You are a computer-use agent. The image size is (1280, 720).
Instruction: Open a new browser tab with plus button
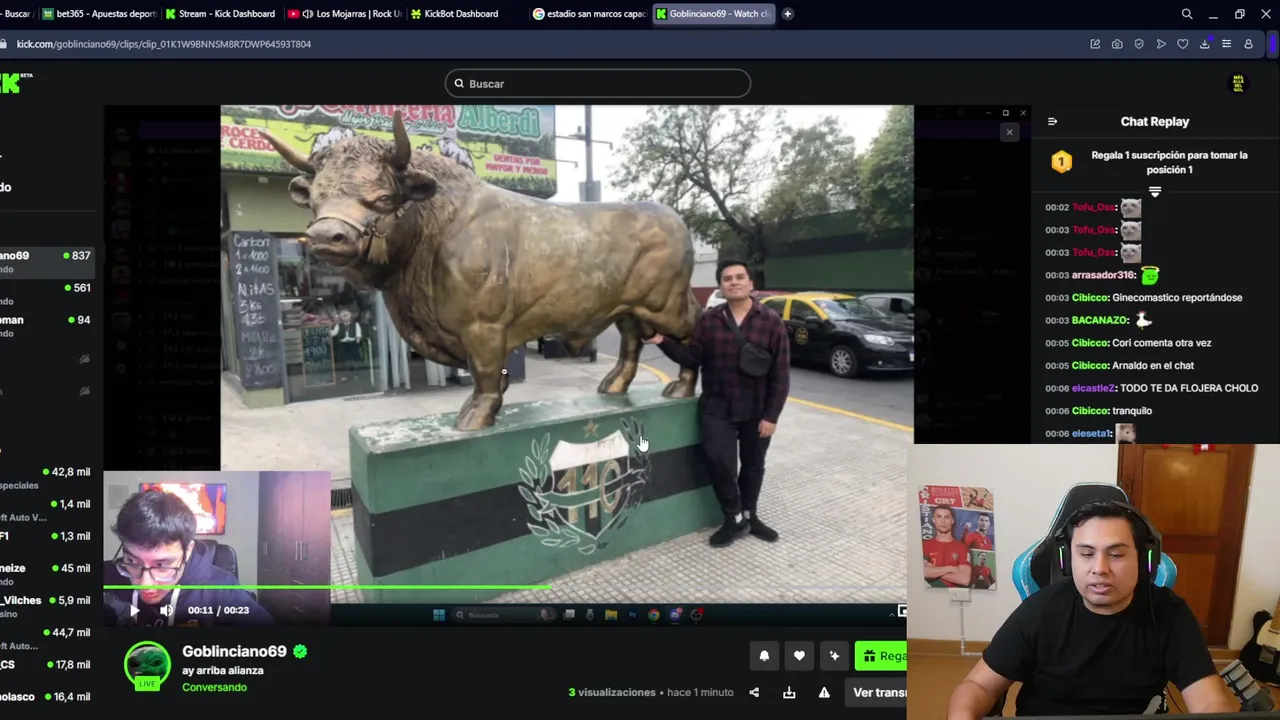pyautogui.click(x=788, y=14)
